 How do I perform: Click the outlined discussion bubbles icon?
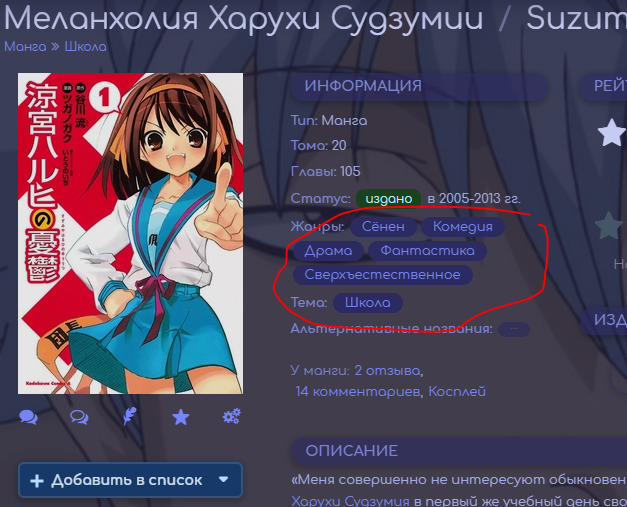(x=79, y=417)
